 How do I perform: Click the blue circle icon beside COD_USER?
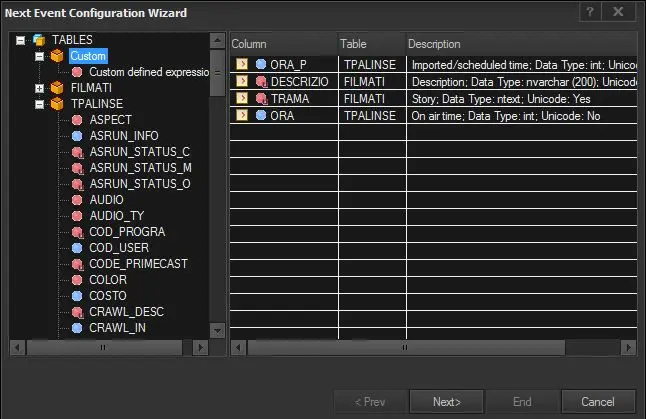point(77,247)
